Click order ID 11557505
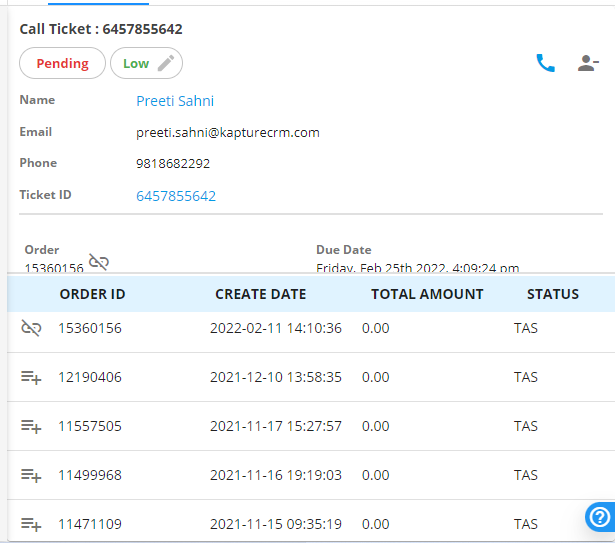The width and height of the screenshot is (615, 543). click(90, 426)
